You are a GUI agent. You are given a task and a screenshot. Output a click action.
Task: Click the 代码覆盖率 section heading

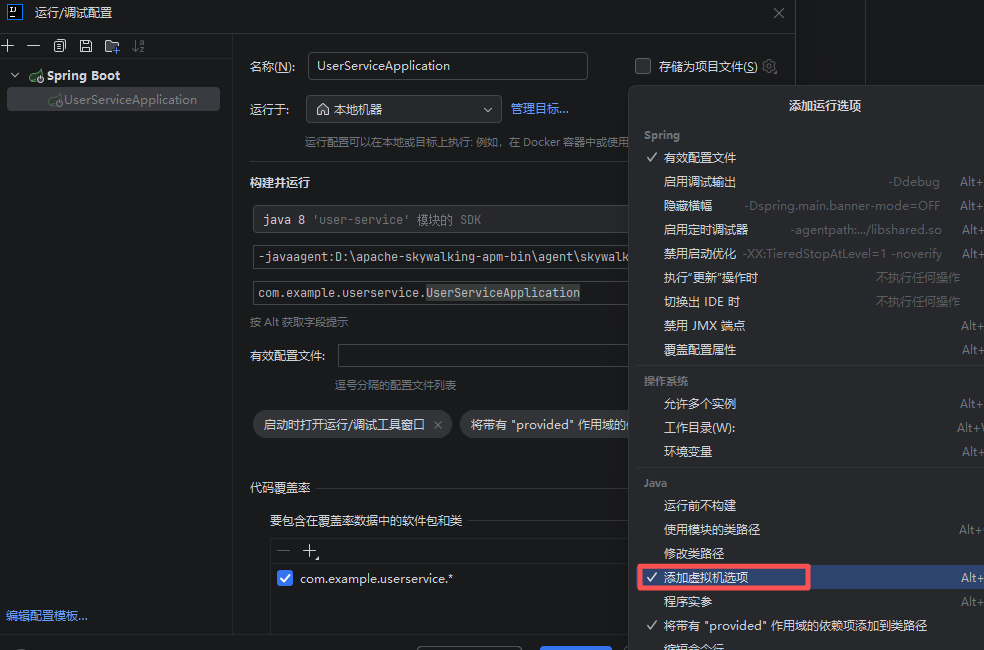pyautogui.click(x=280, y=488)
